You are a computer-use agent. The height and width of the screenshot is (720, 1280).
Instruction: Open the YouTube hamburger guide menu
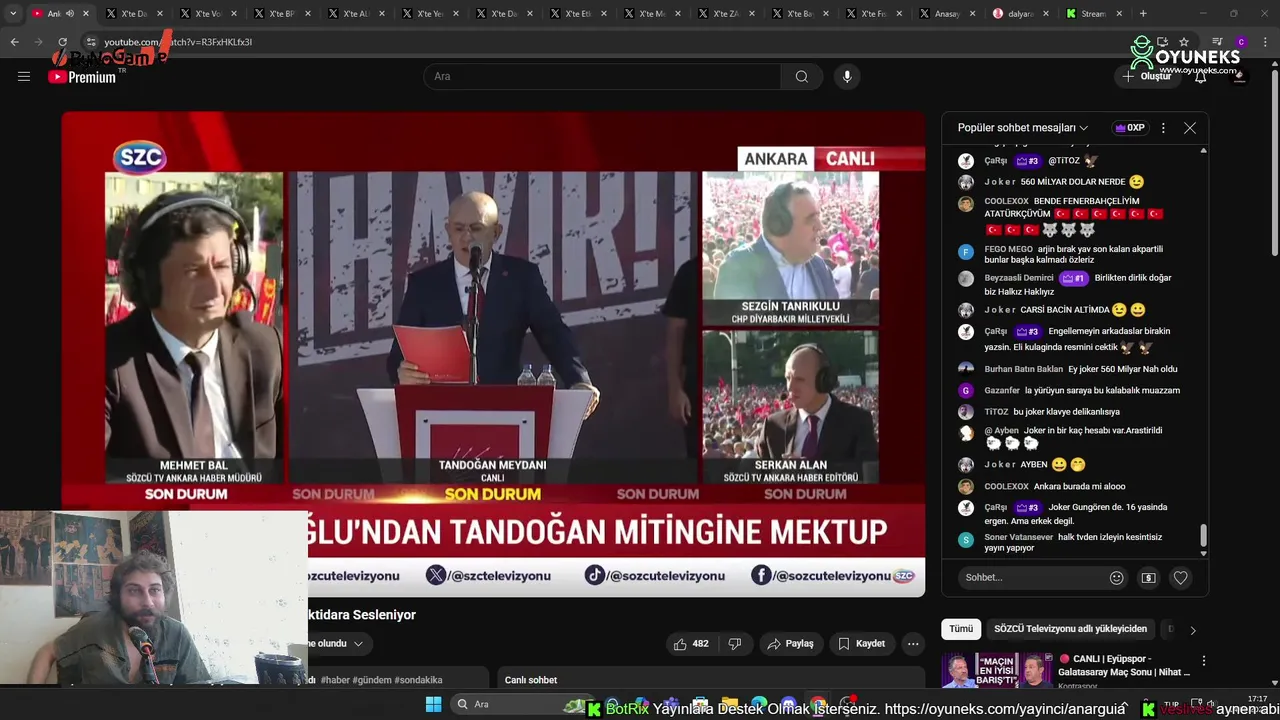pos(24,76)
